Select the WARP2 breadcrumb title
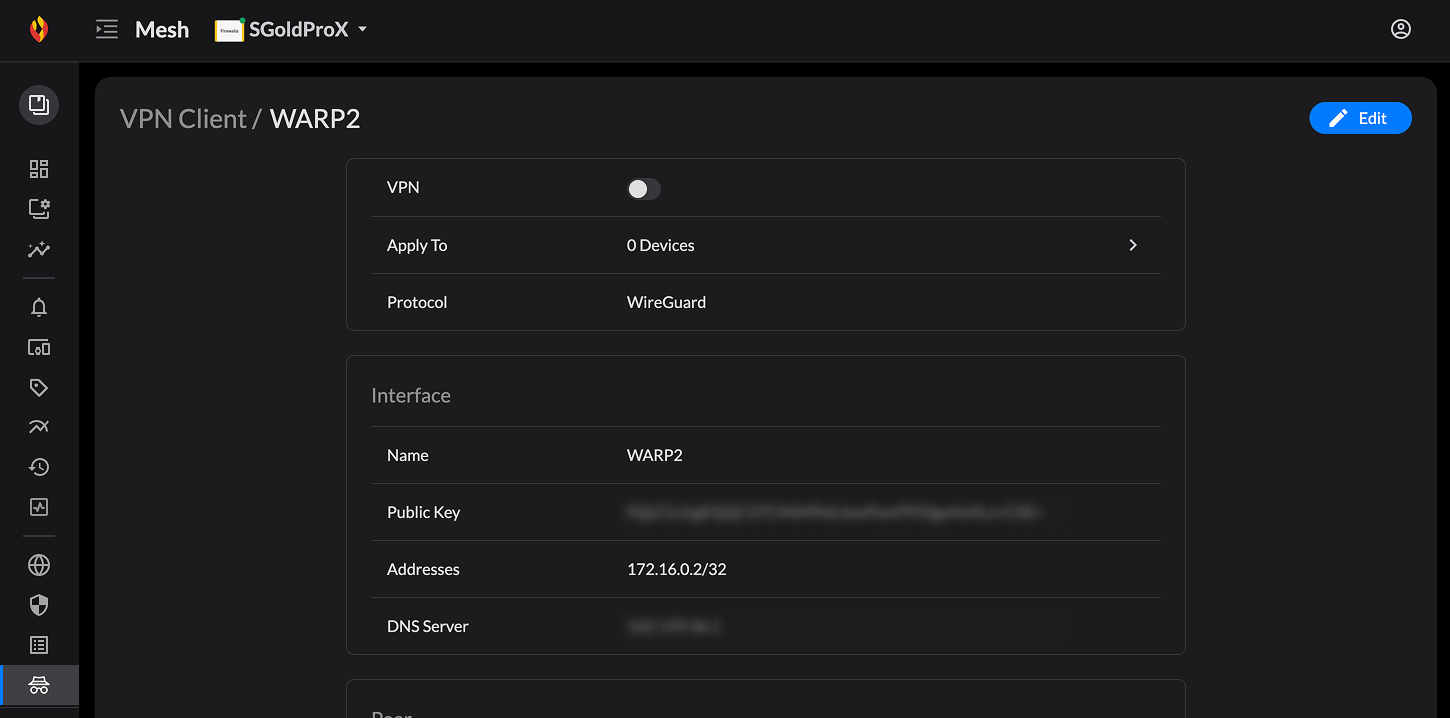This screenshot has width=1450, height=718. coord(315,118)
